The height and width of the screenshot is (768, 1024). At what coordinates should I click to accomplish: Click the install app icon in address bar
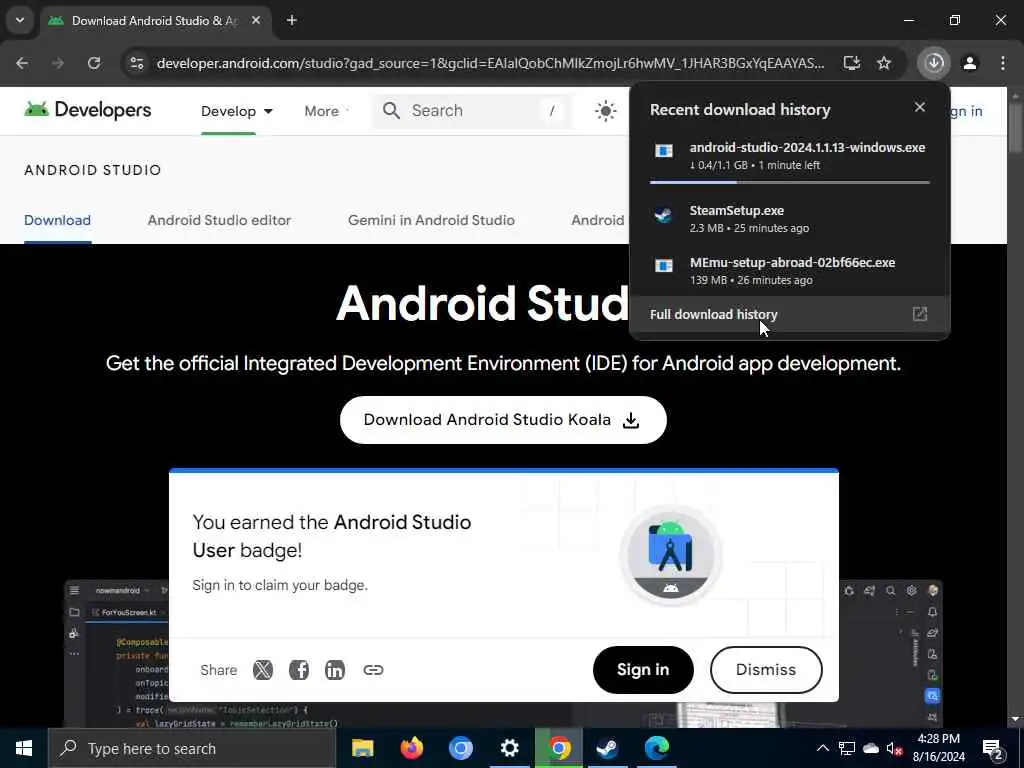coord(852,63)
